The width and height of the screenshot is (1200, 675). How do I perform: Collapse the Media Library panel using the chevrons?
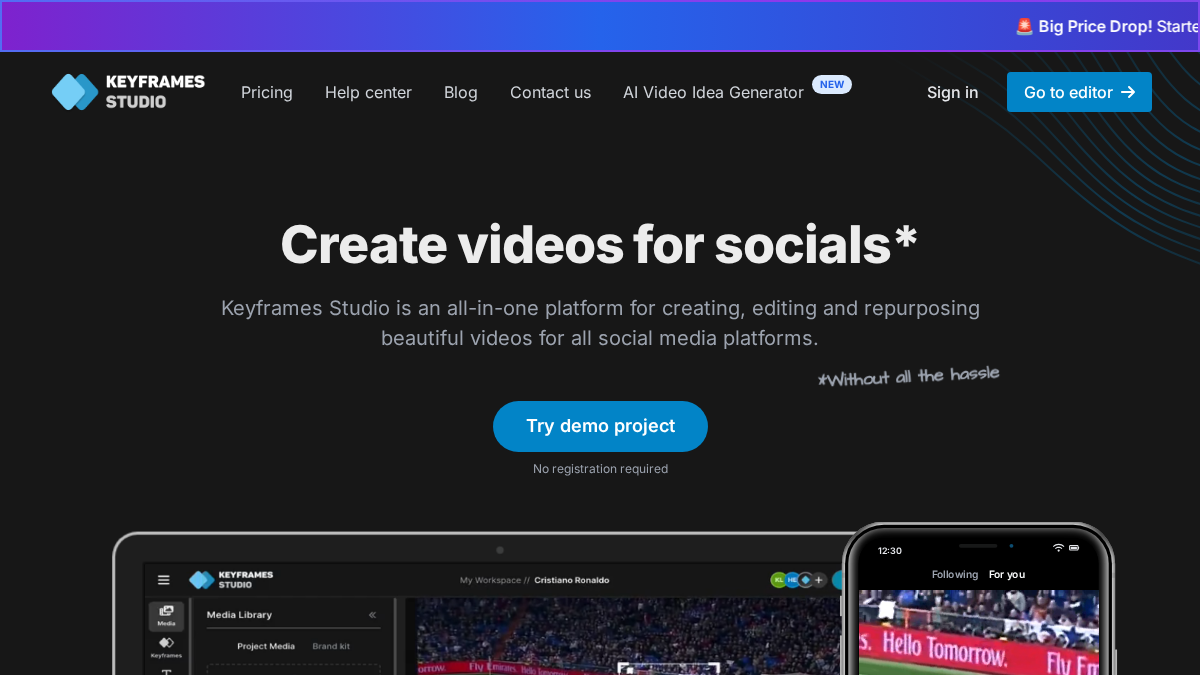pyautogui.click(x=372, y=615)
